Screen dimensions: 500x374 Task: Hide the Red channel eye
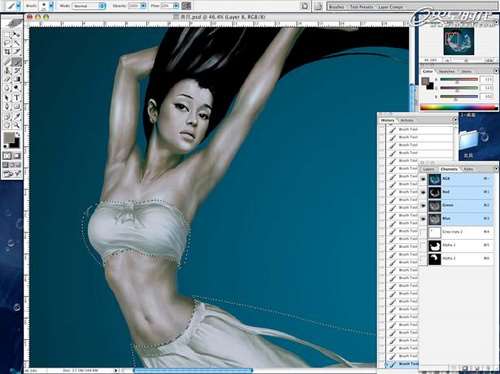click(423, 192)
